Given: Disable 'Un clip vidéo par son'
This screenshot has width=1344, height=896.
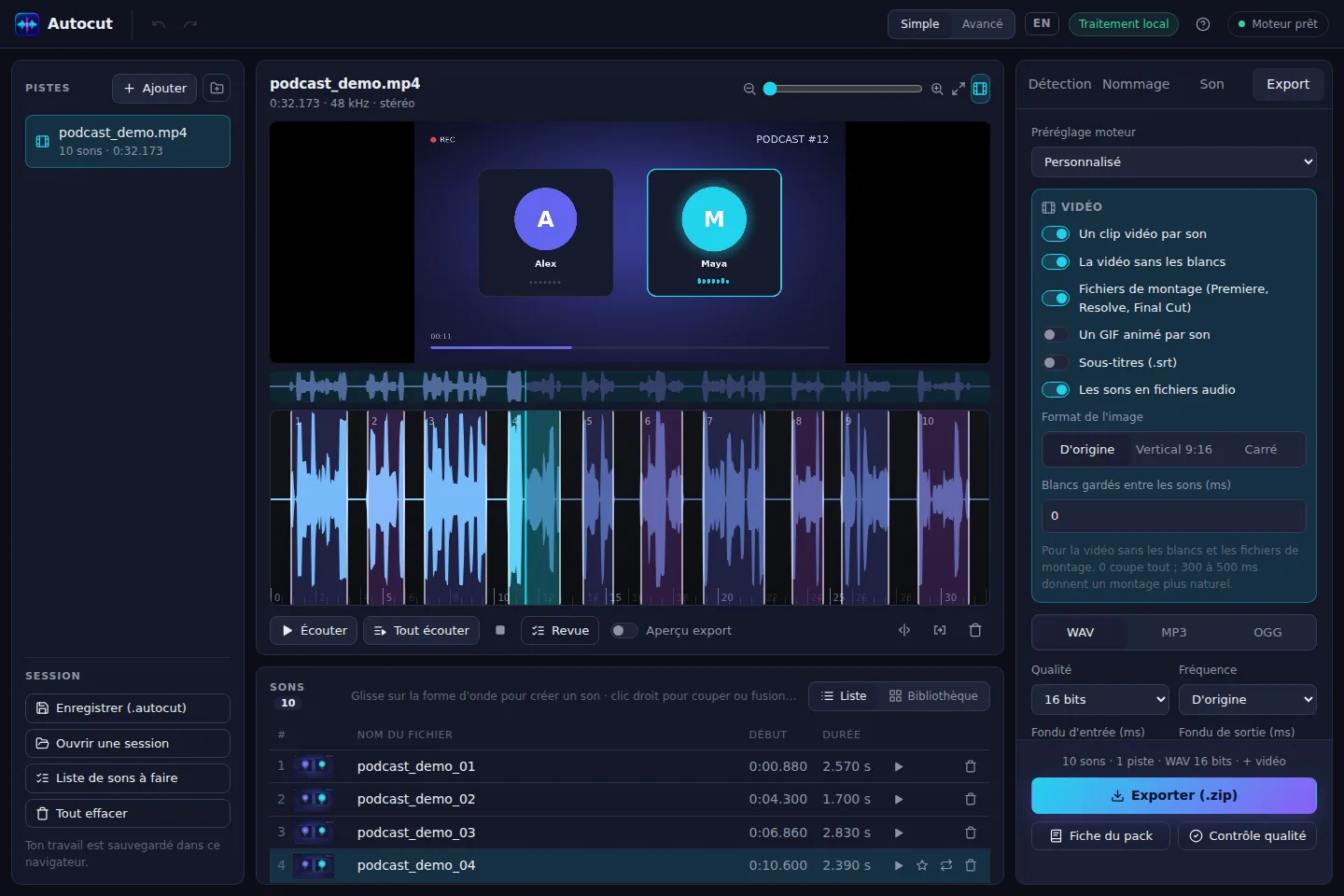Looking at the screenshot, I should (x=1056, y=233).
